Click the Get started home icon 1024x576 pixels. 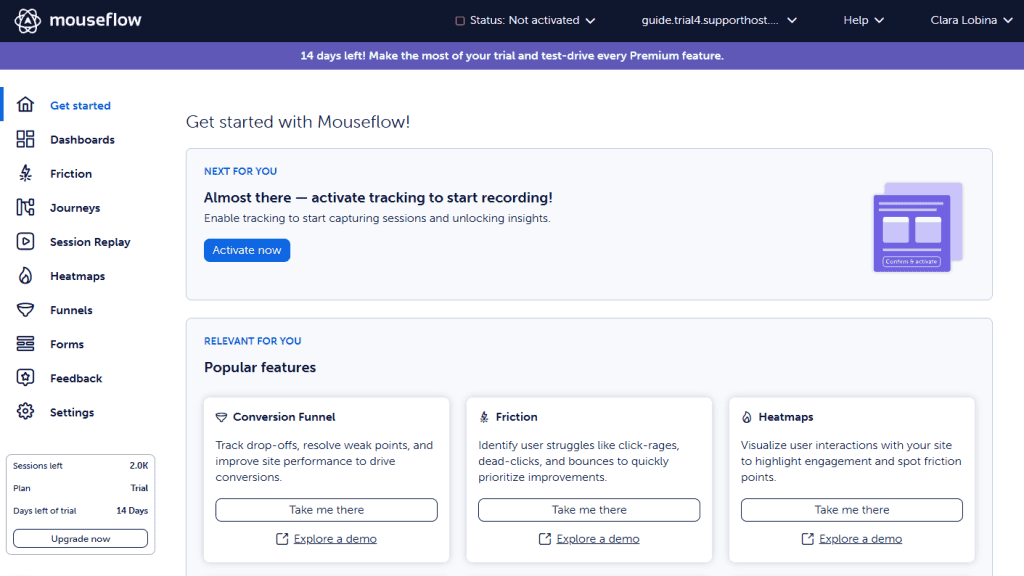[25, 104]
